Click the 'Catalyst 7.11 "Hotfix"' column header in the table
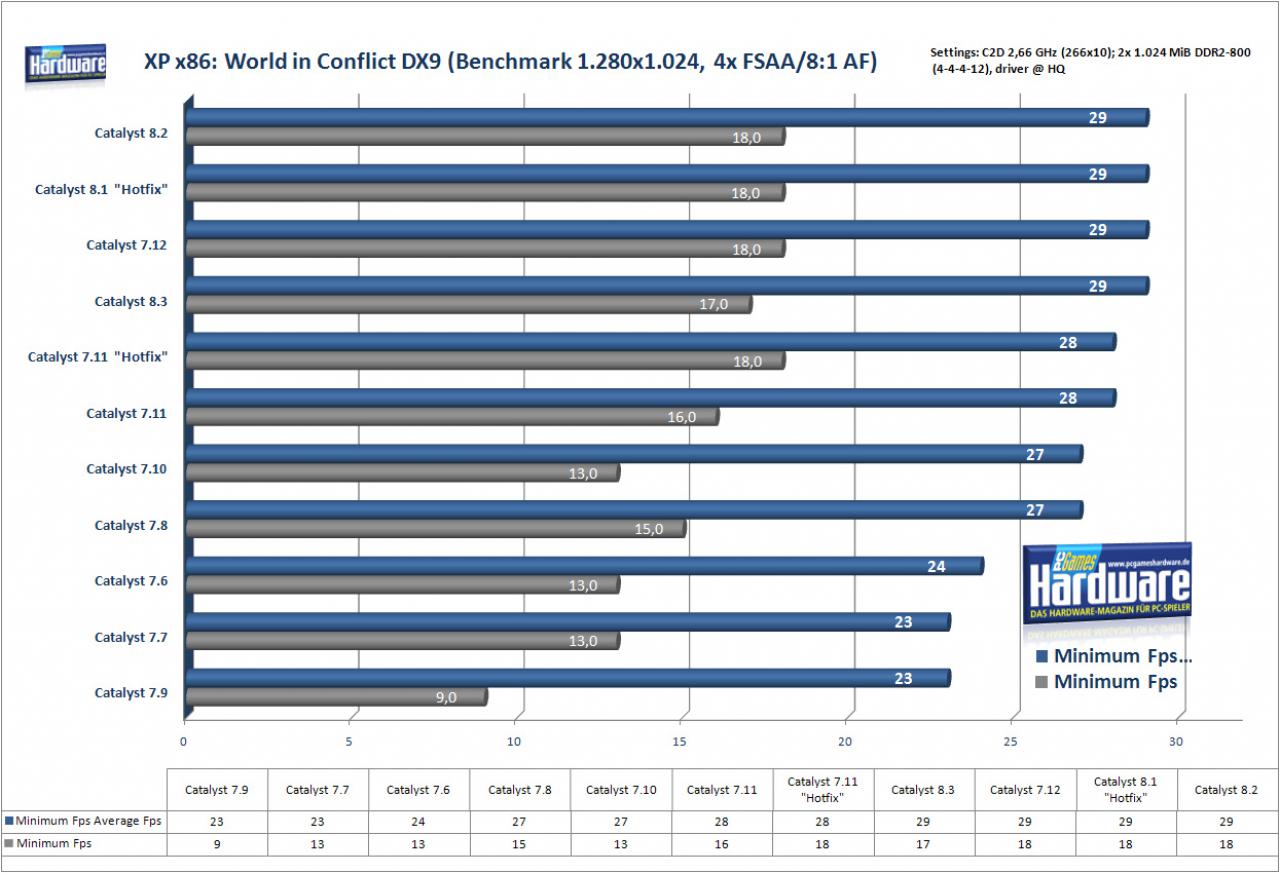1280x873 pixels. (824, 789)
